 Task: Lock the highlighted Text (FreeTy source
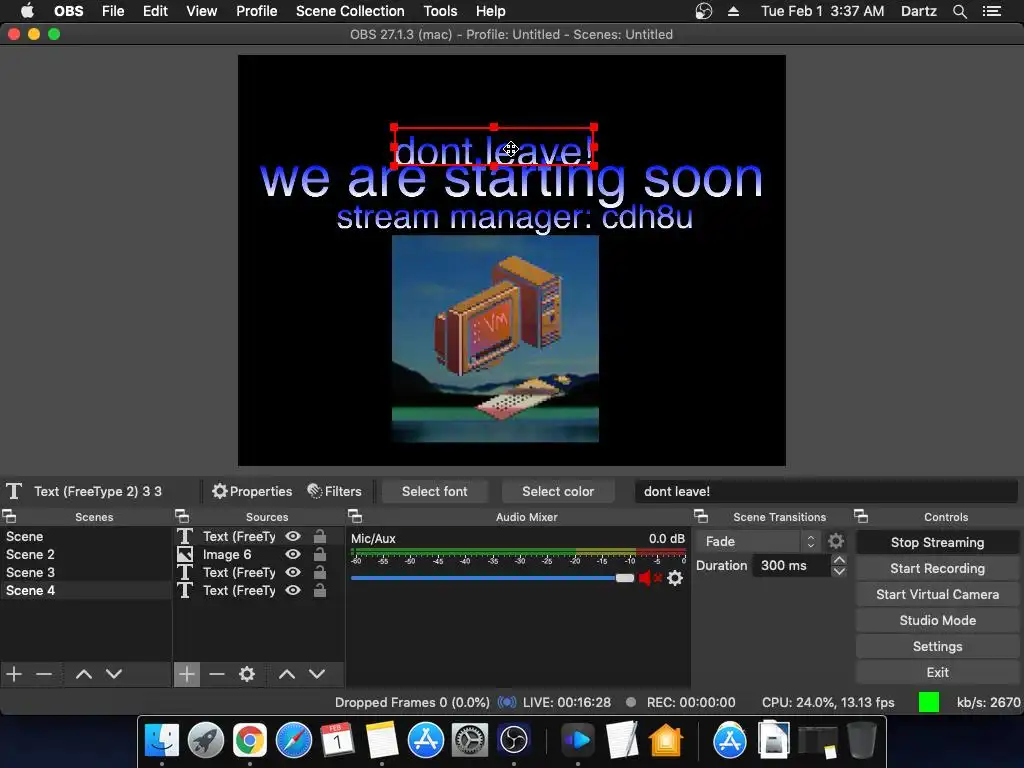point(320,536)
